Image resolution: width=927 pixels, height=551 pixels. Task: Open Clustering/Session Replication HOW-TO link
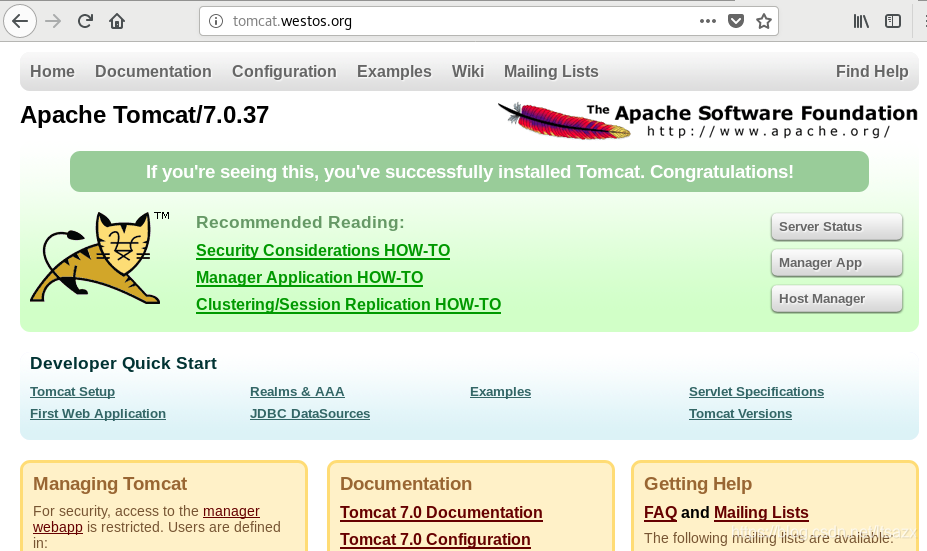(x=348, y=304)
